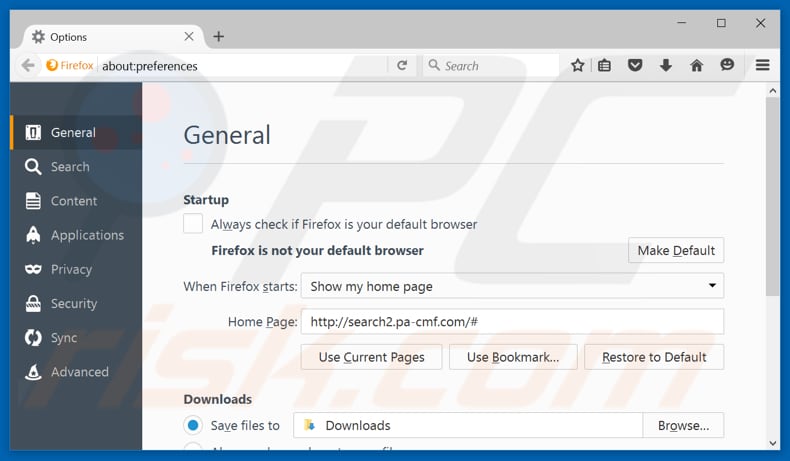Viewport: 790px width, 461px height.
Task: Click the Use Bookmark... button
Action: [513, 357]
